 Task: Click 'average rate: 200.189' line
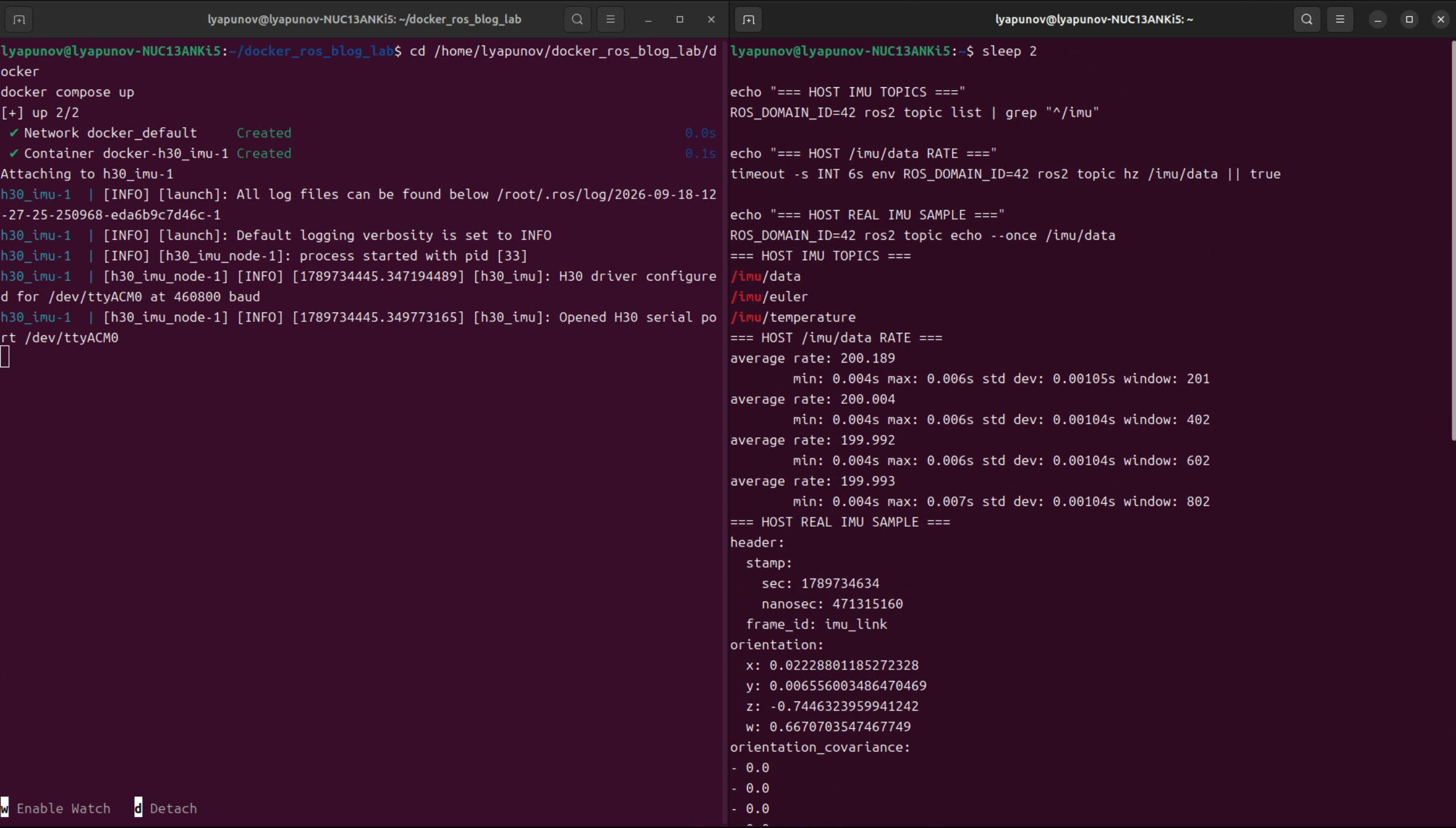click(812, 358)
